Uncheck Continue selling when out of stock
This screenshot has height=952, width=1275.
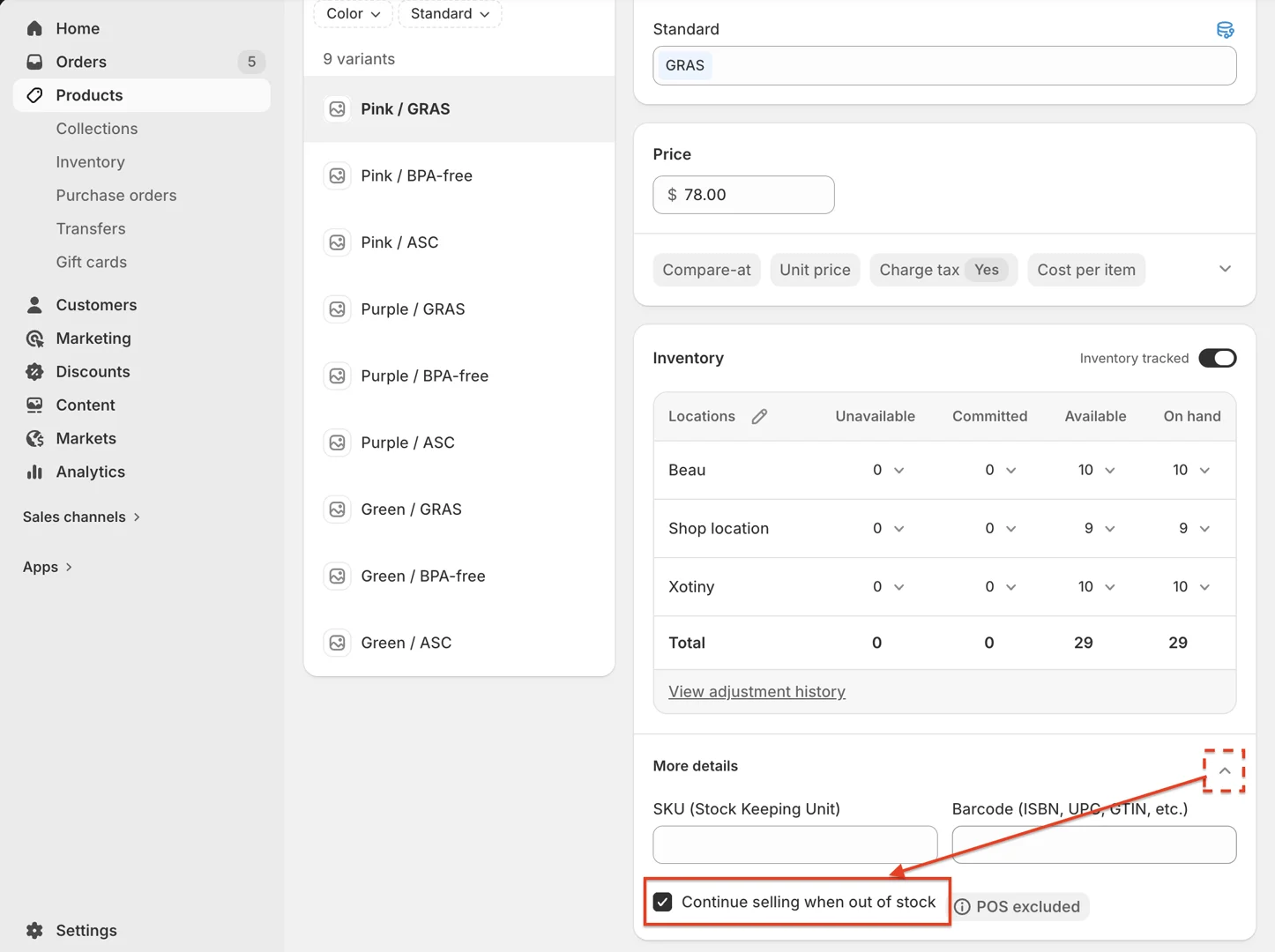(663, 902)
